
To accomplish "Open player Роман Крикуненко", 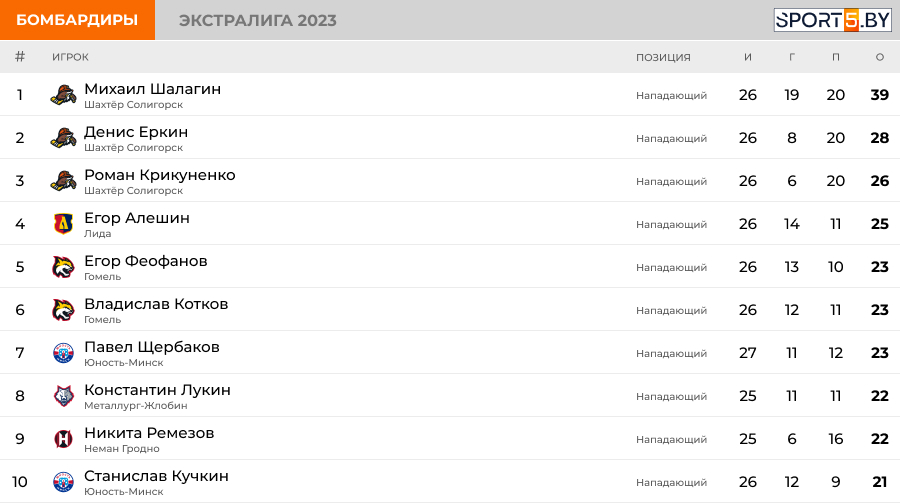I will click(160, 175).
